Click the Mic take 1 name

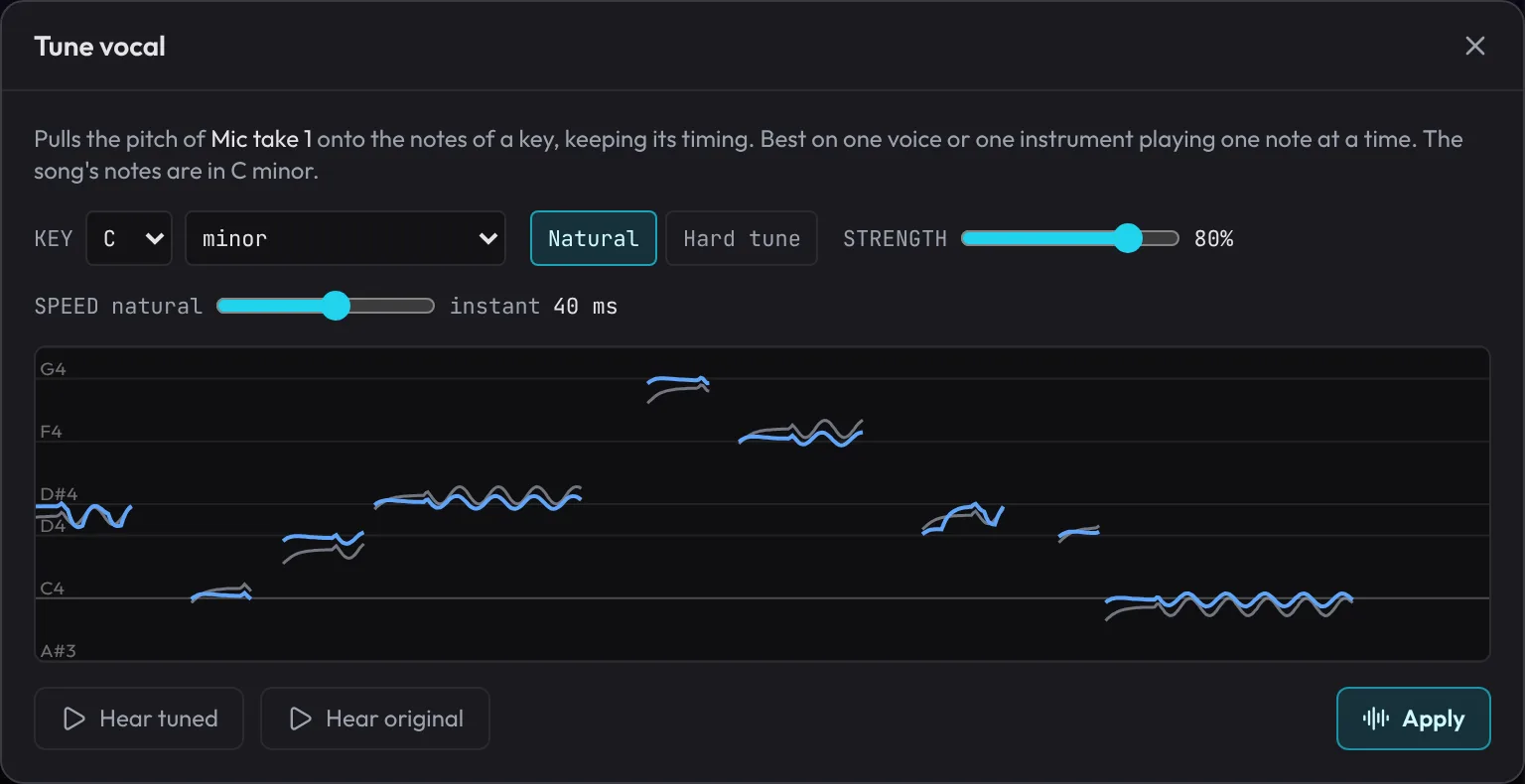(x=261, y=139)
